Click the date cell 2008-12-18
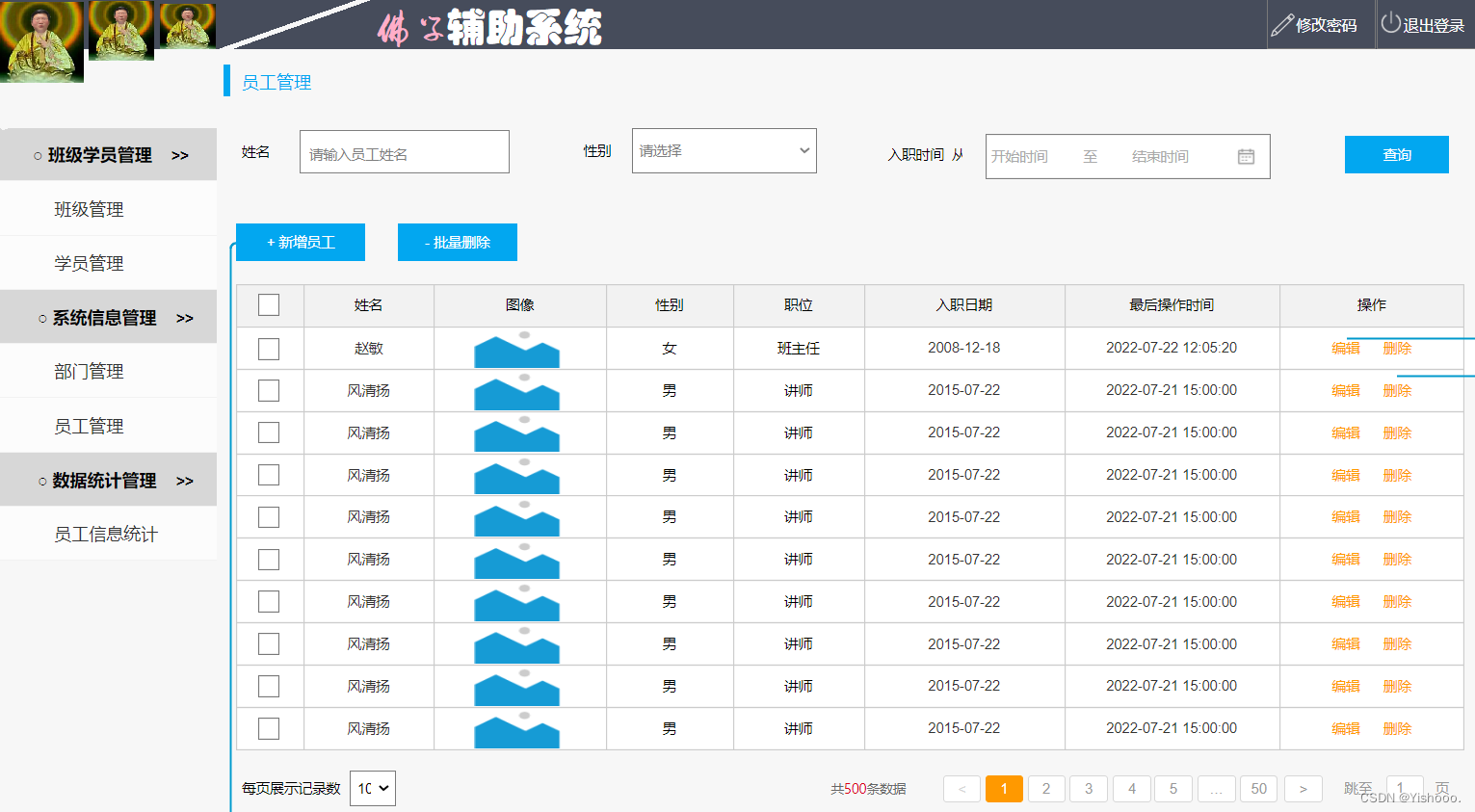1475x812 pixels. [x=964, y=348]
